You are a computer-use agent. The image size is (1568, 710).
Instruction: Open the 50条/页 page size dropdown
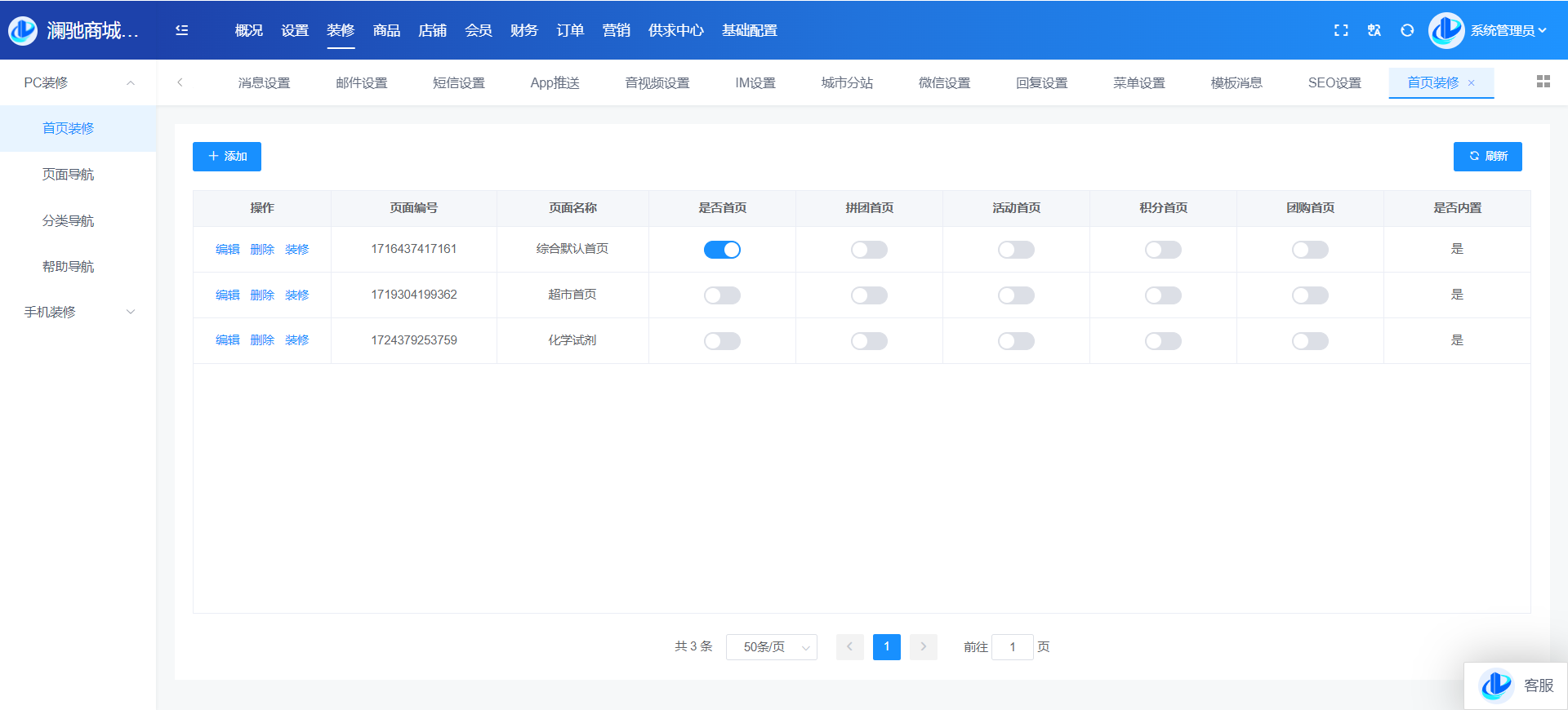[771, 647]
